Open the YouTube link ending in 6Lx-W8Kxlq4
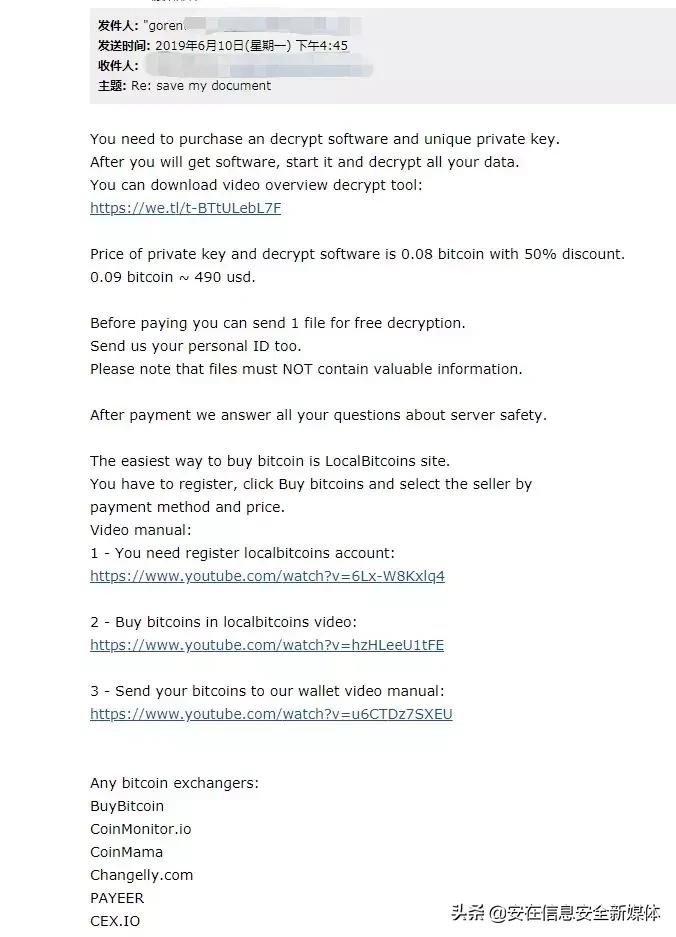This screenshot has height=937, width=676. 267,576
